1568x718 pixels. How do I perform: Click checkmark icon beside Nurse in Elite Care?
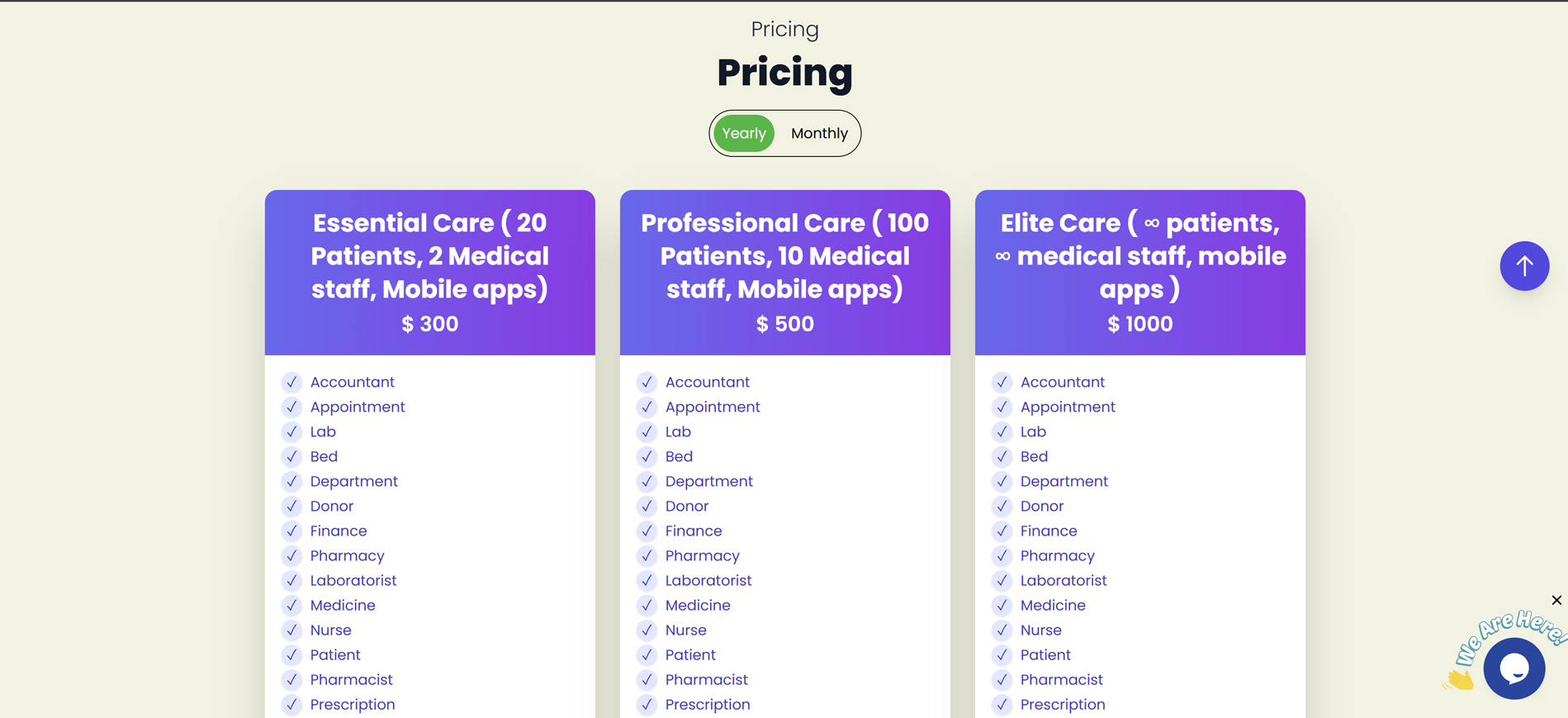[1002, 630]
